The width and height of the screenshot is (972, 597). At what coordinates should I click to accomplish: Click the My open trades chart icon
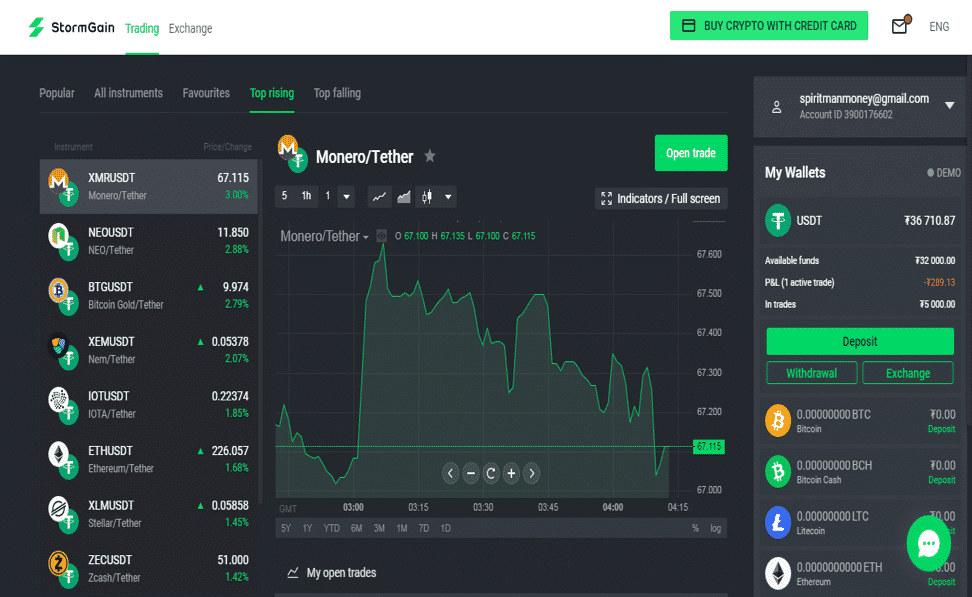click(x=293, y=572)
